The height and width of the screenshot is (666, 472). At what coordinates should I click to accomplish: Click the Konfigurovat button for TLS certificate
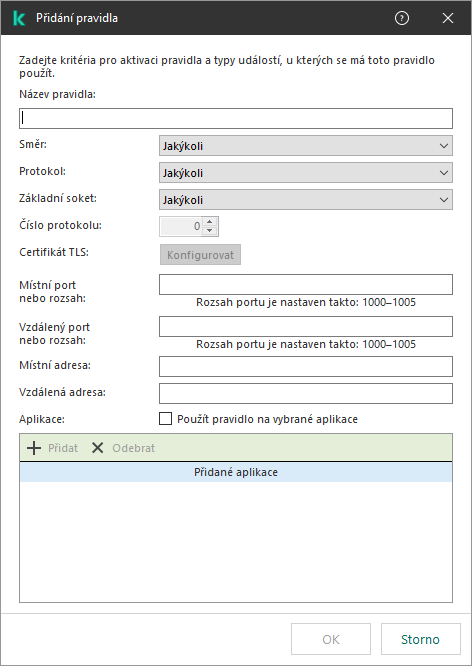pyautogui.click(x=201, y=255)
